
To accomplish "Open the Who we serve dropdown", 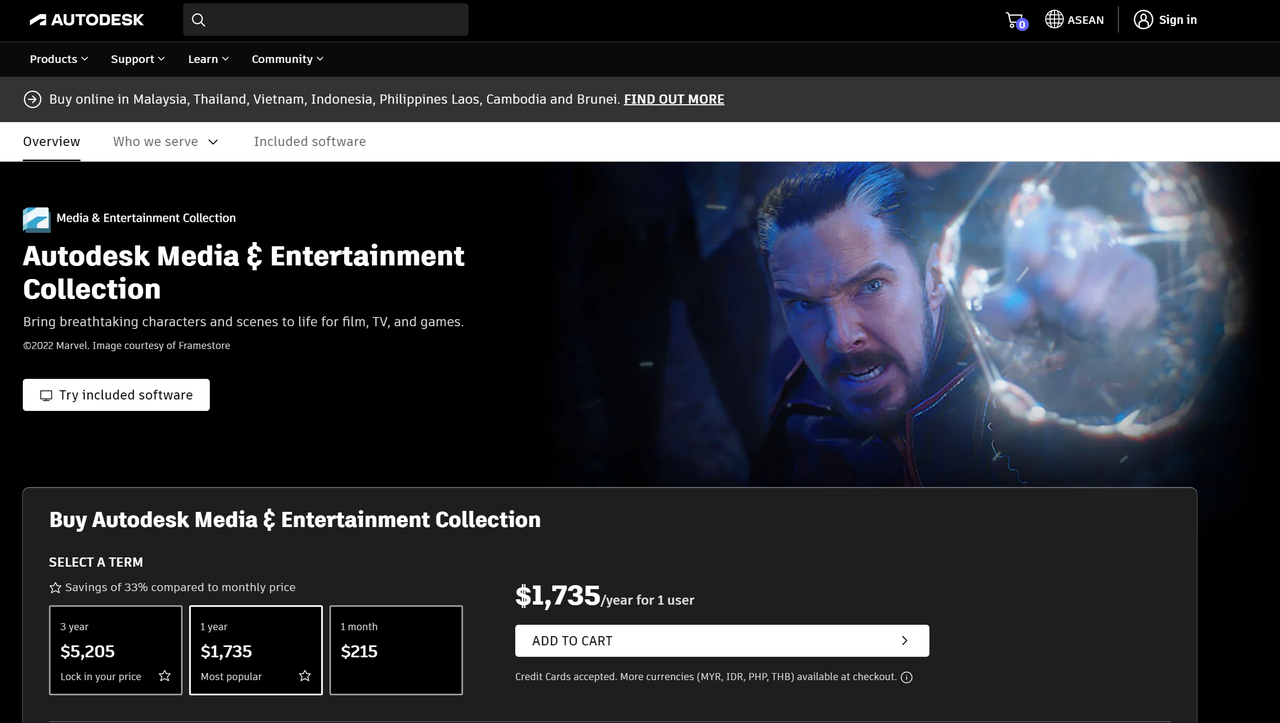I will click(x=165, y=142).
